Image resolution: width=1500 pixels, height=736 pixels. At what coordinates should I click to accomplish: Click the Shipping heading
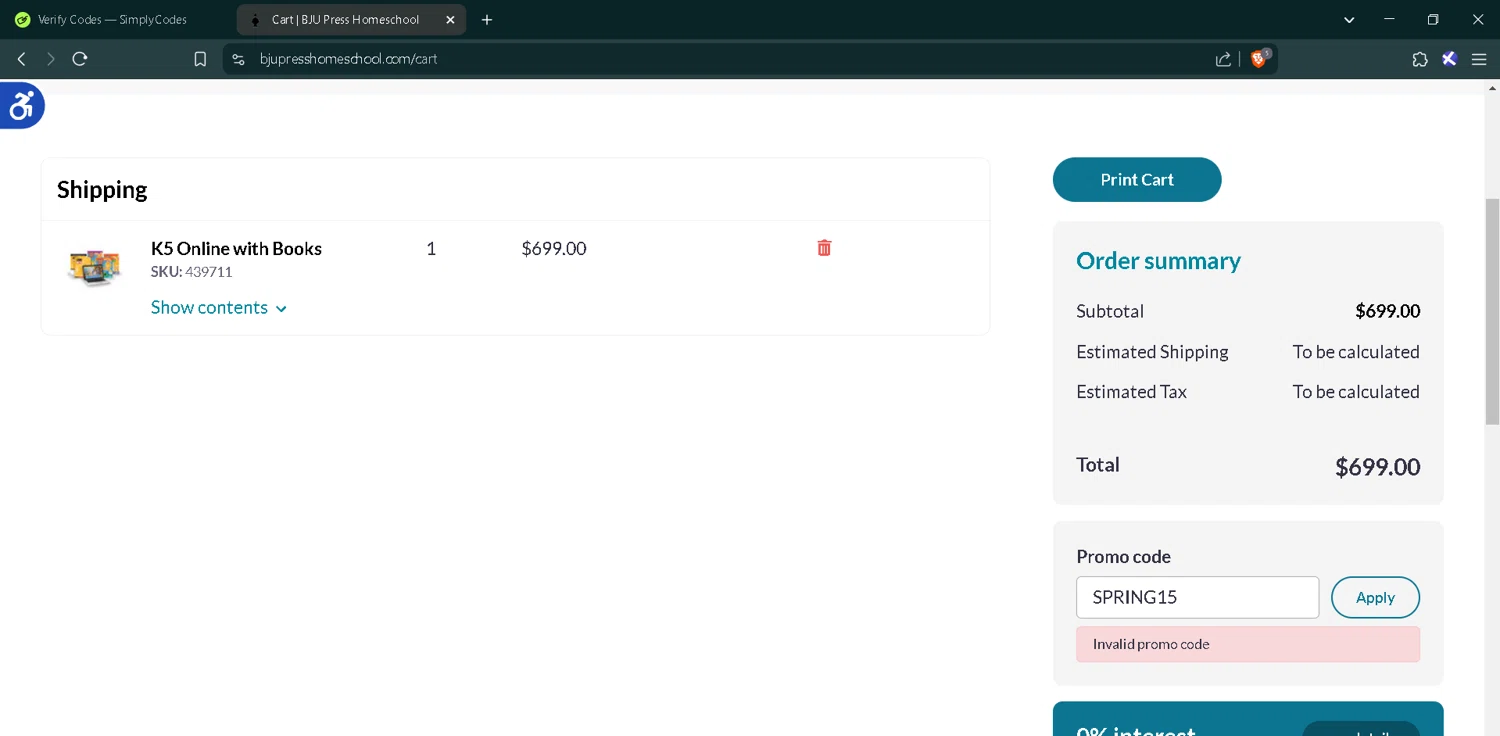102,189
